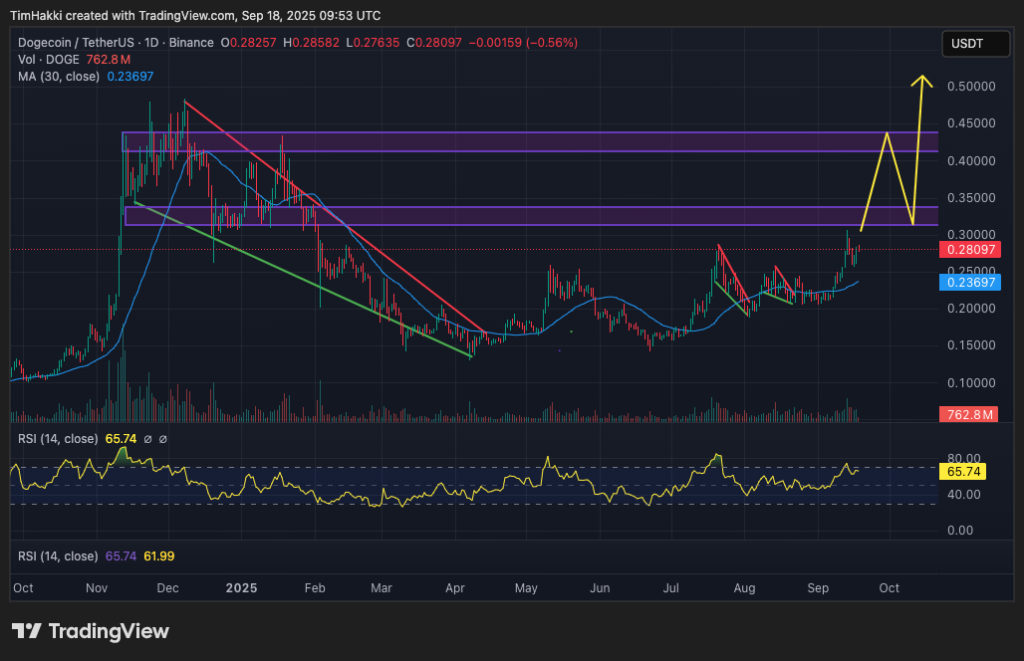Click the red 762.8M volume label
This screenshot has width=1024, height=661.
click(968, 414)
